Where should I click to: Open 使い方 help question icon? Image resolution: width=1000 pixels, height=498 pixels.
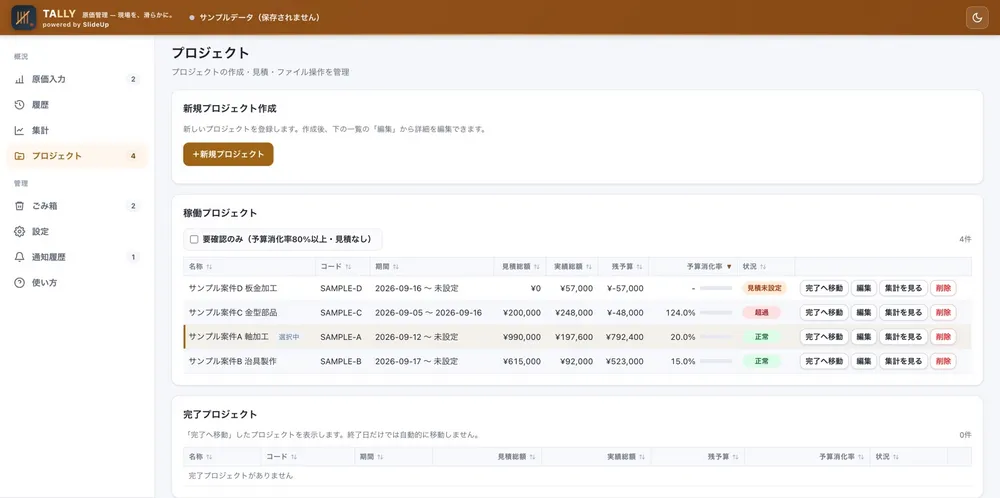19,282
